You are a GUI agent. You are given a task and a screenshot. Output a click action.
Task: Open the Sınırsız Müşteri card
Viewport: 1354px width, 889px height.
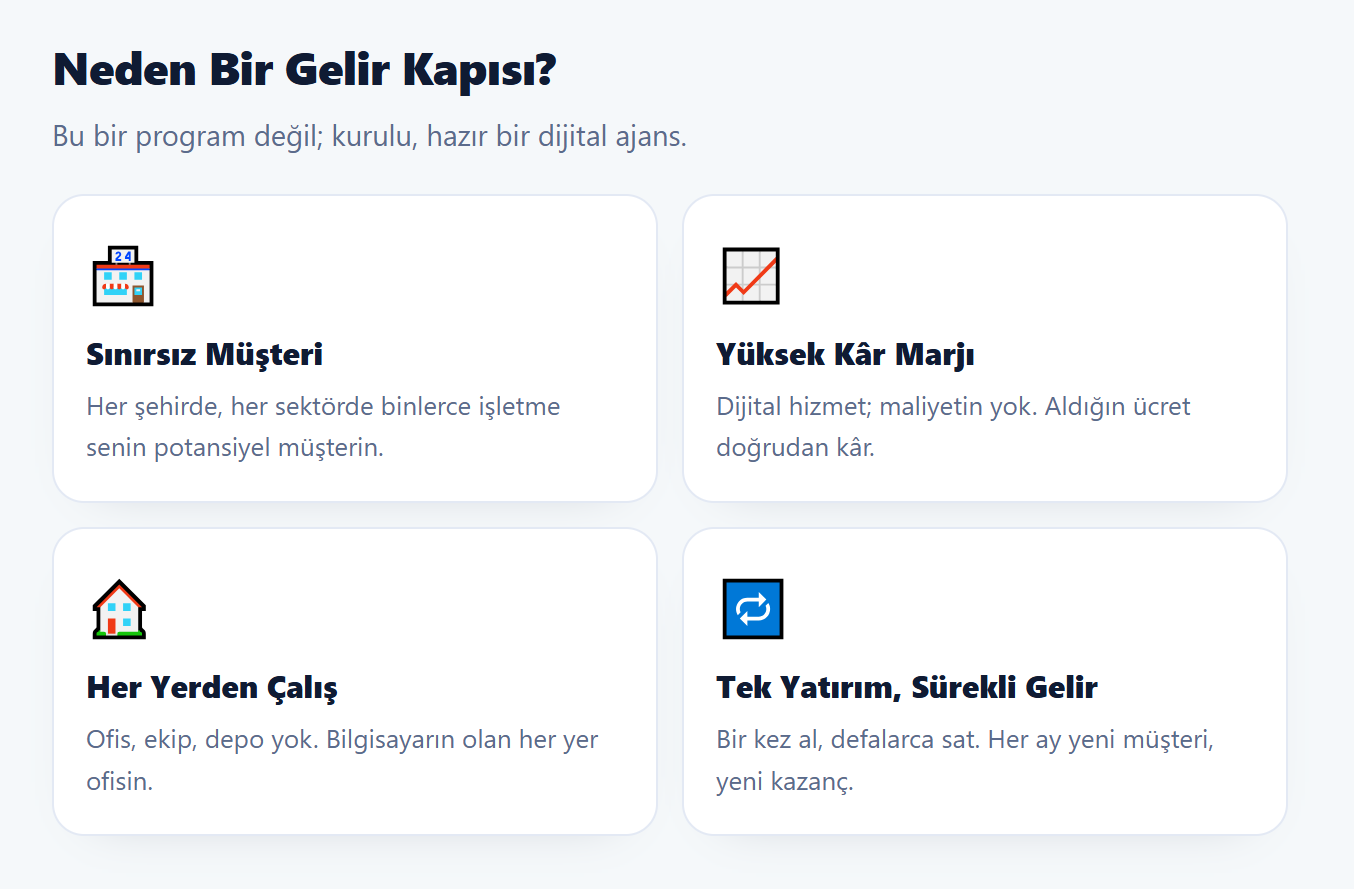[x=355, y=348]
